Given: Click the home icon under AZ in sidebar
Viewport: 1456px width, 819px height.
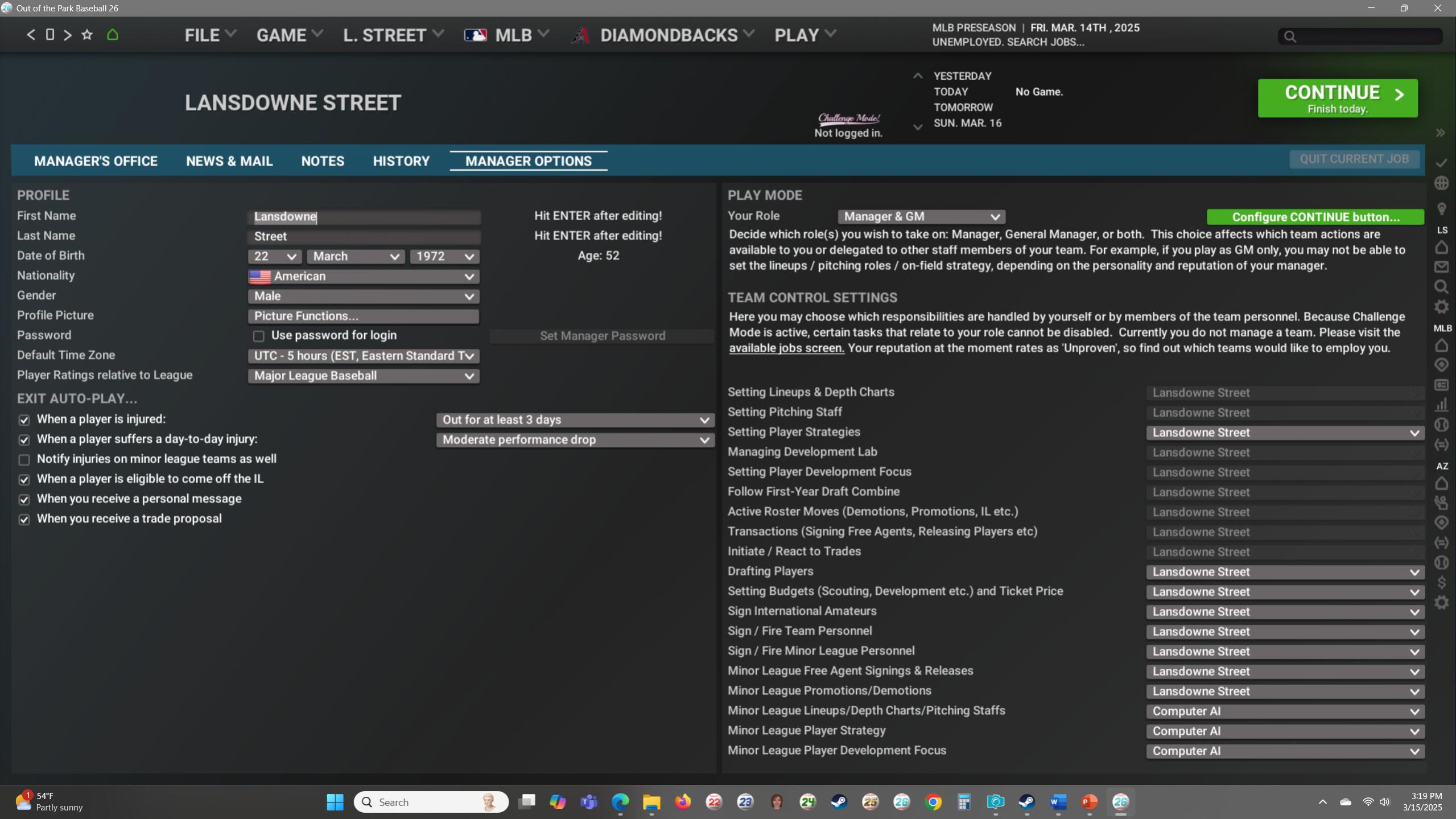Looking at the screenshot, I should click(x=1441, y=483).
